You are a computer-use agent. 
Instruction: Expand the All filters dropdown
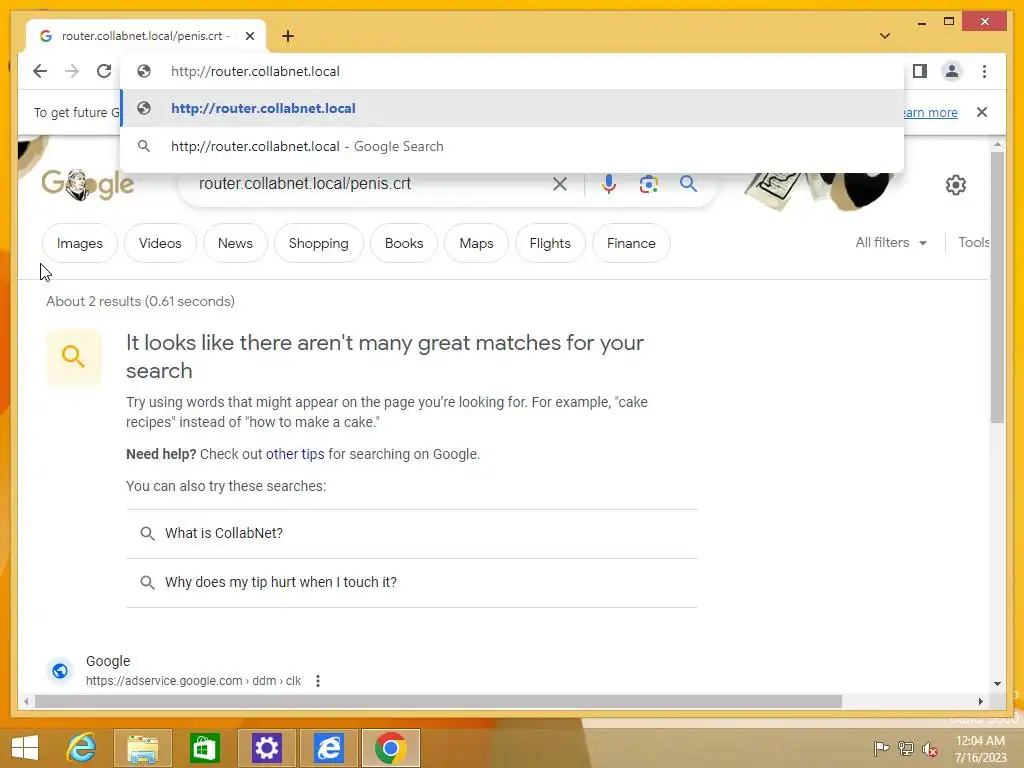pos(891,242)
